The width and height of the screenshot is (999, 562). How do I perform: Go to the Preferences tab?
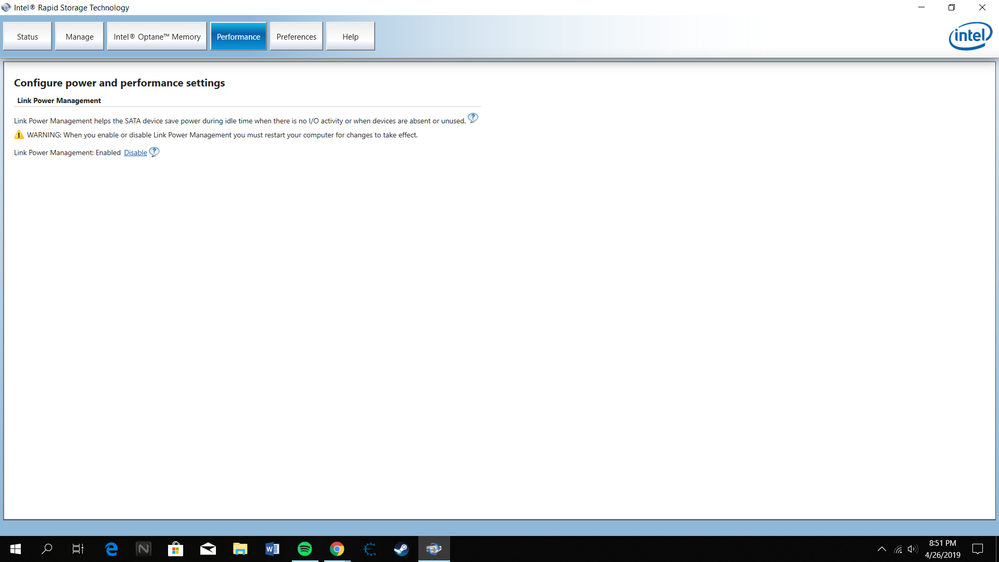296,36
